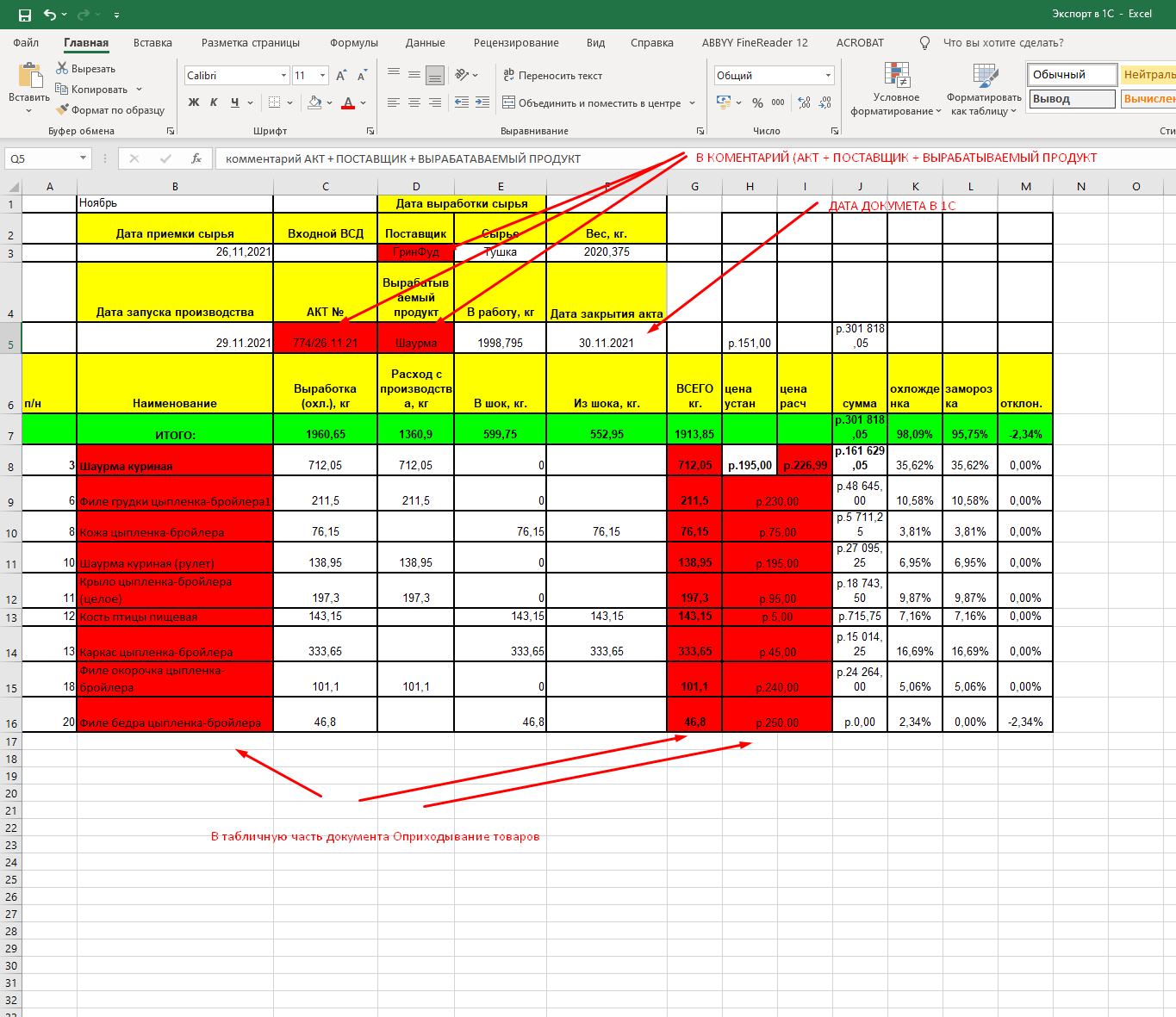Image resolution: width=1176 pixels, height=1017 pixels.
Task: Open the Вставка ribbon tab
Action: [x=152, y=43]
